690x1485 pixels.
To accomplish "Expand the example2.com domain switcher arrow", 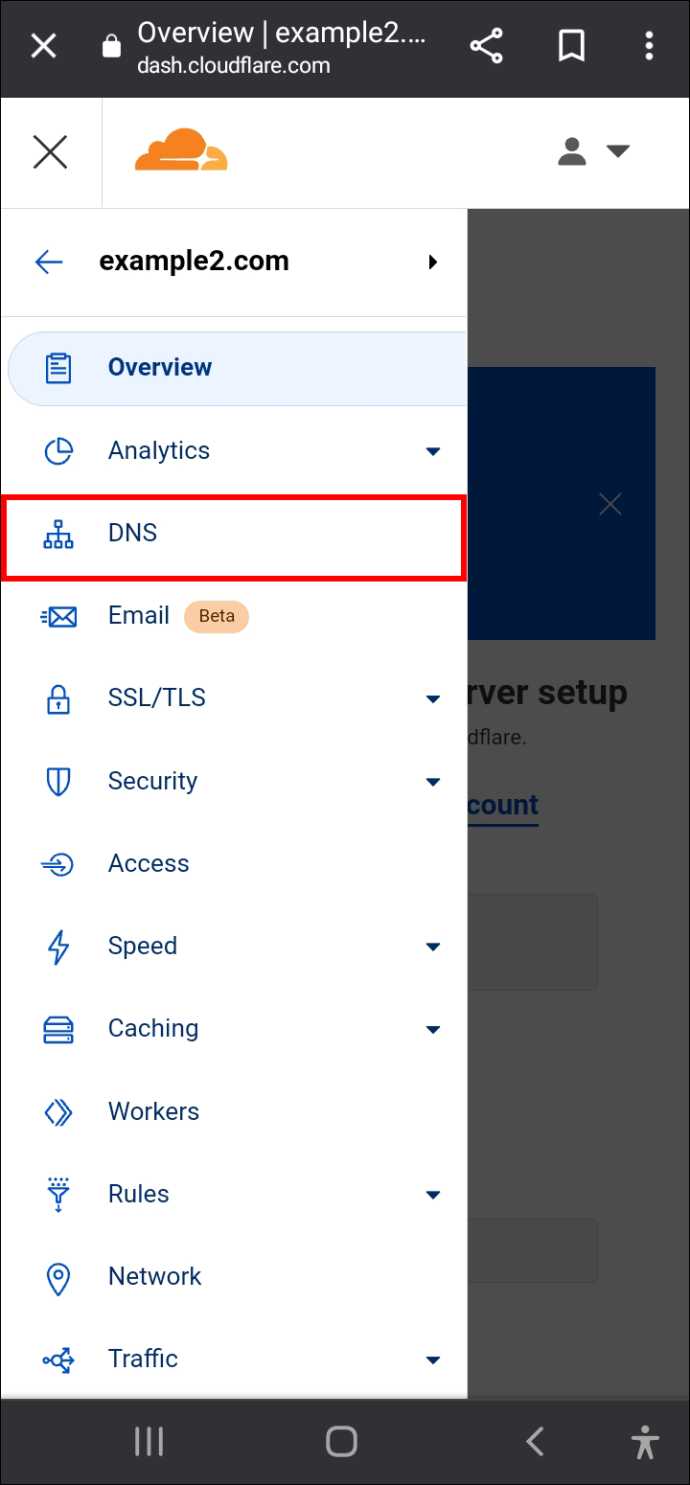I will (433, 262).
